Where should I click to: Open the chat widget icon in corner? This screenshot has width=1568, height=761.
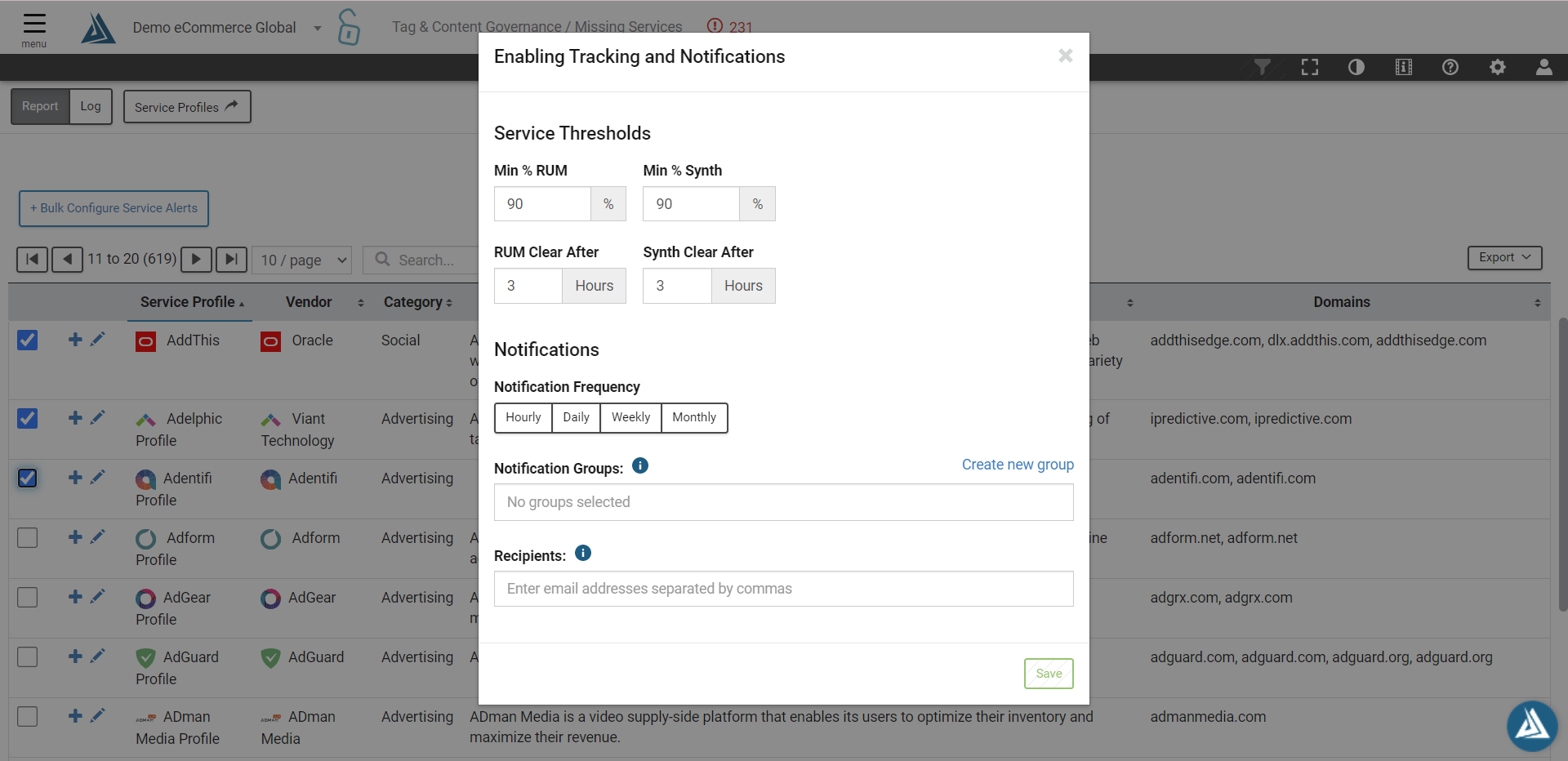(x=1532, y=726)
